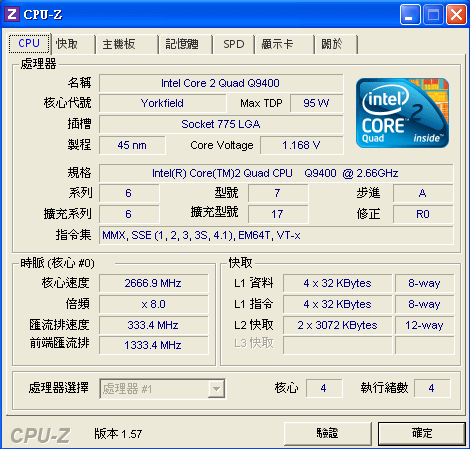Click the Intel Core 2 Quad logo
This screenshot has width=470, height=449.
(402, 113)
